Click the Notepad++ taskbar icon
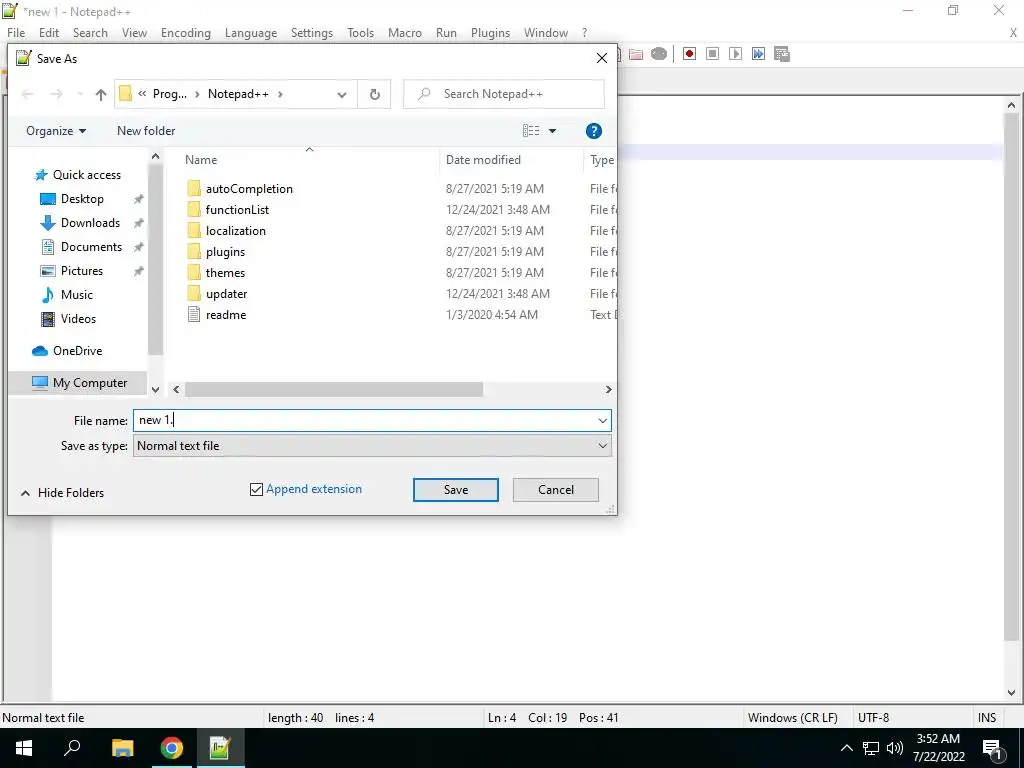Screen dimensions: 1024x768 pyautogui.click(x=220, y=748)
